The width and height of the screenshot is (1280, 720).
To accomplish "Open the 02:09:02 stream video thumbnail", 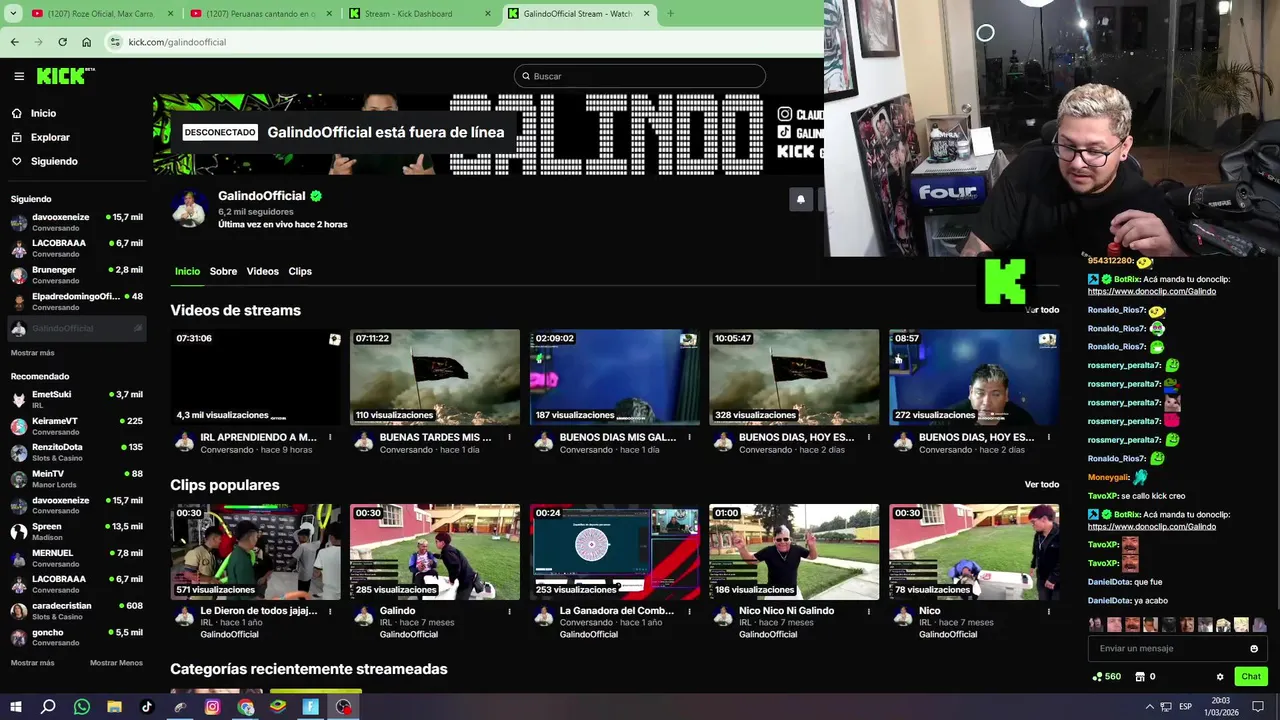I will pos(615,377).
